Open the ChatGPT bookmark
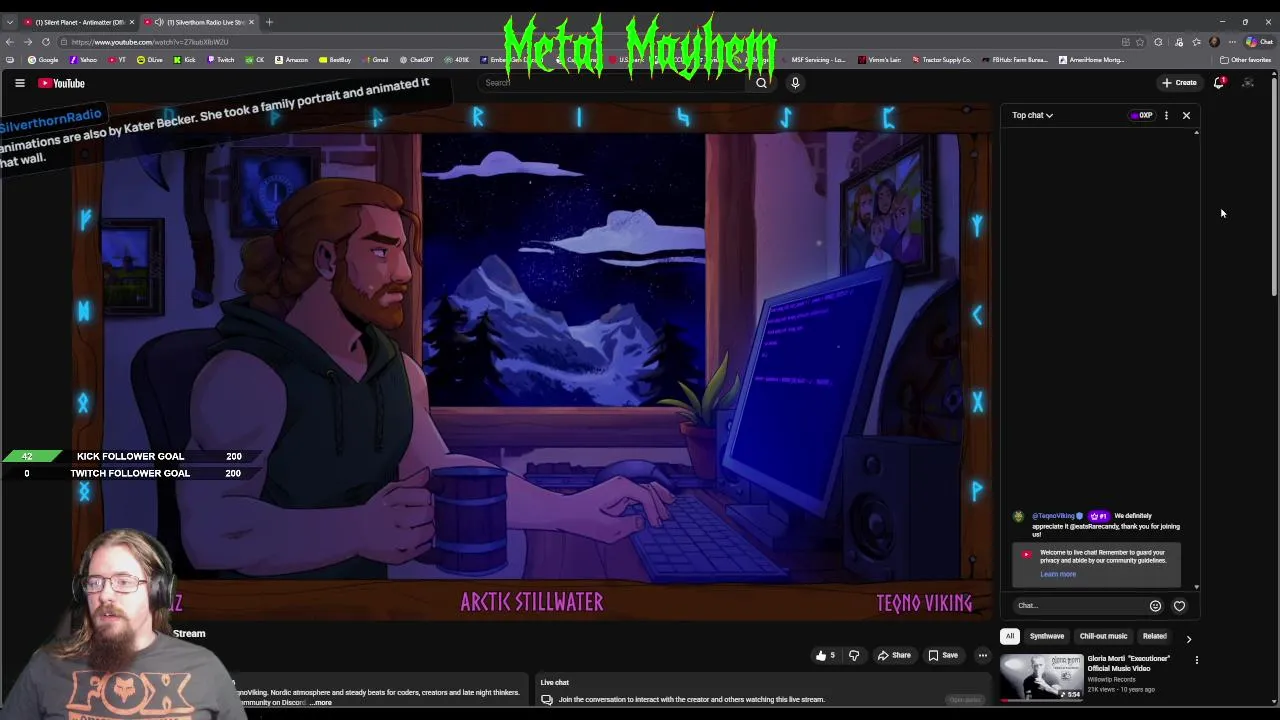Viewport: 1280px width, 720px height. 416,60
